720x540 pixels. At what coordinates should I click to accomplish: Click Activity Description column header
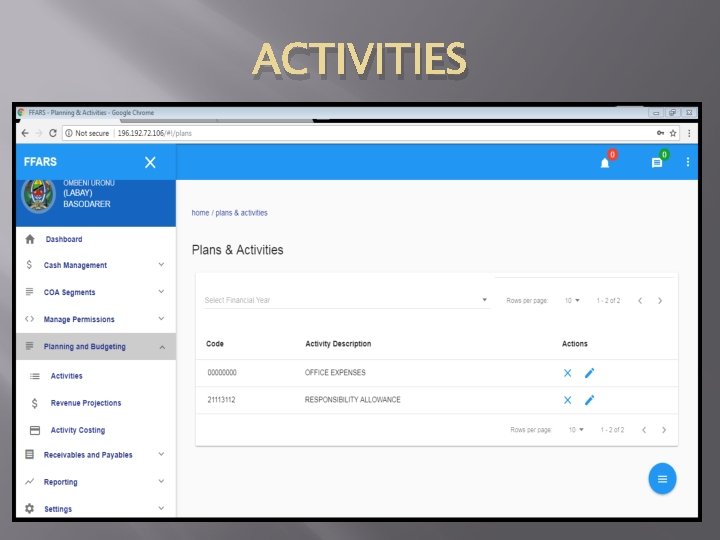[338, 343]
